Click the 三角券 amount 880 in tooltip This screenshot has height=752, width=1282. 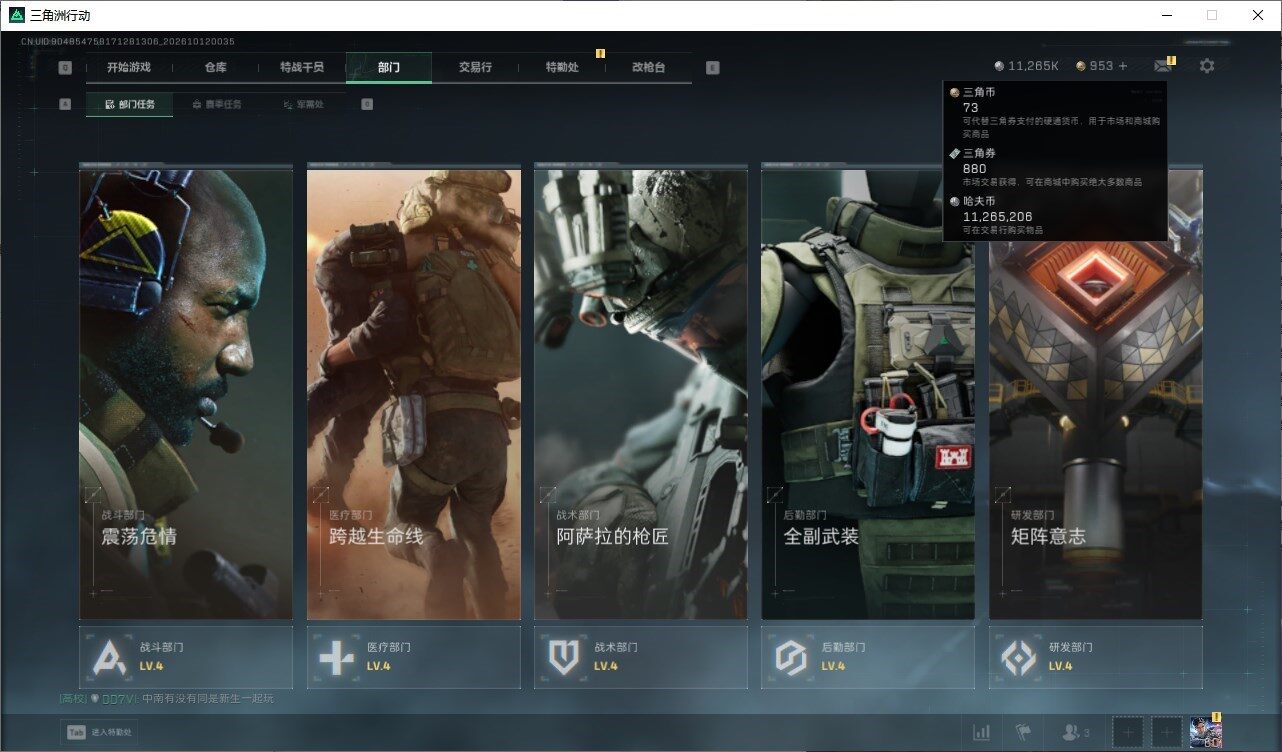click(974, 169)
